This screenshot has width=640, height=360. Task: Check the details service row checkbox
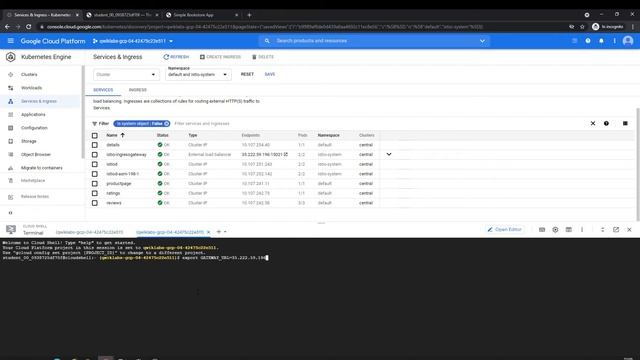[x=95, y=145]
